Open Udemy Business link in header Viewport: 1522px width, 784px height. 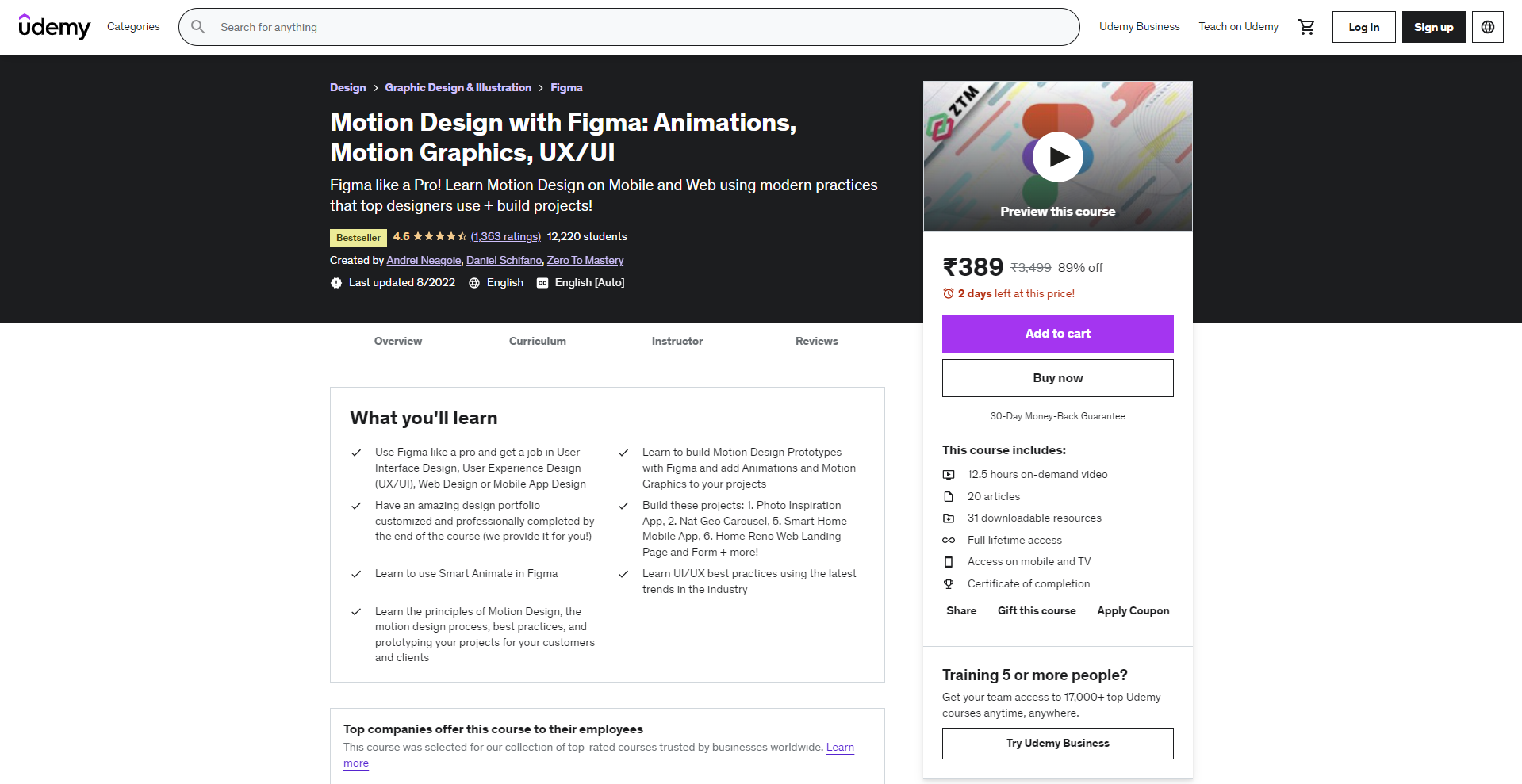[1139, 27]
